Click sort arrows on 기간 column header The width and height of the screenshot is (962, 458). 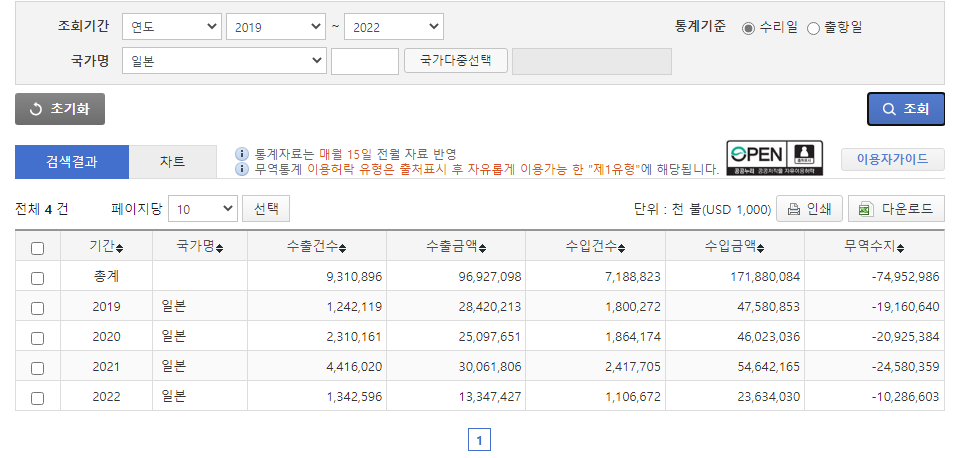(120, 248)
